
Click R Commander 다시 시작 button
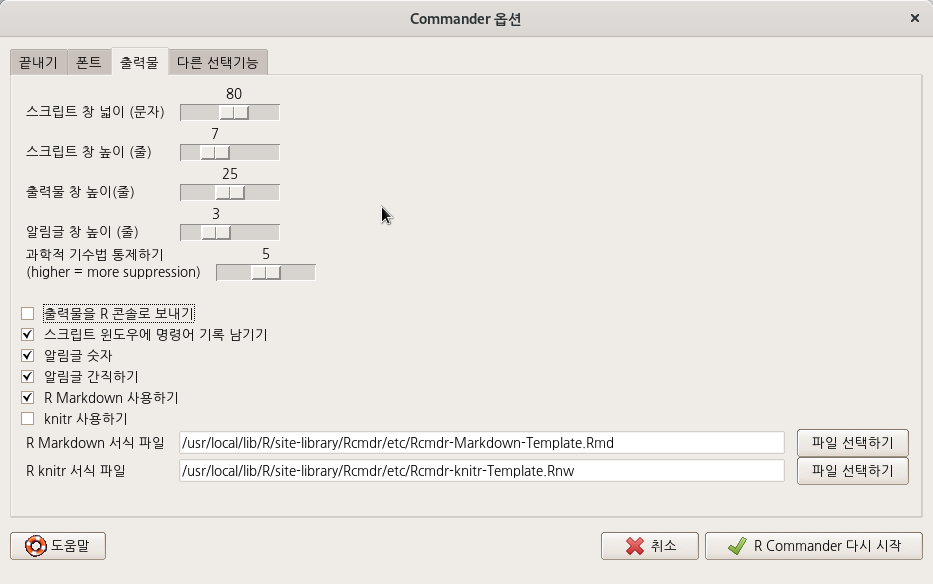(814, 546)
